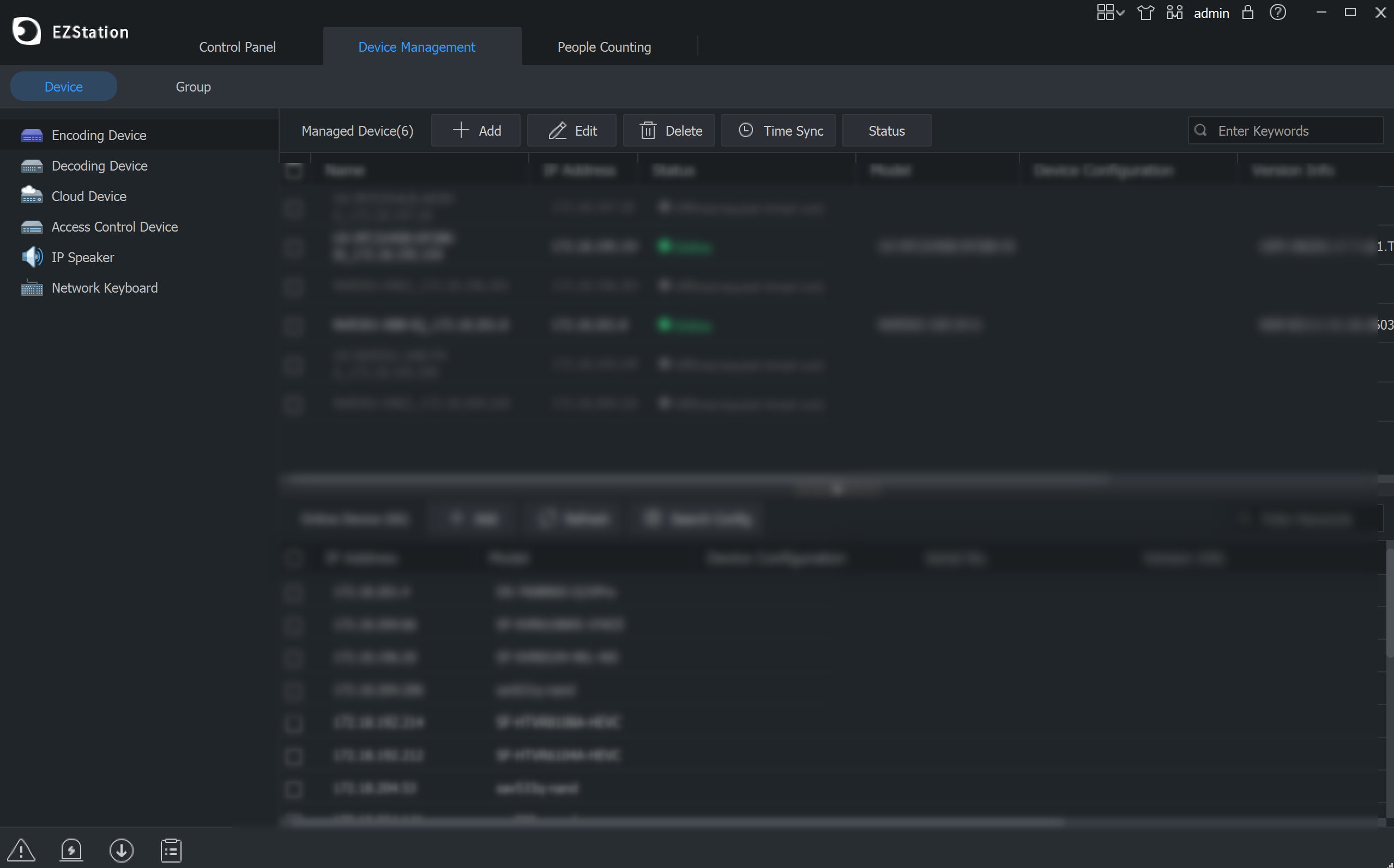Screen dimensions: 1394x868
Task: Click the Time Sync button
Action: (x=779, y=130)
